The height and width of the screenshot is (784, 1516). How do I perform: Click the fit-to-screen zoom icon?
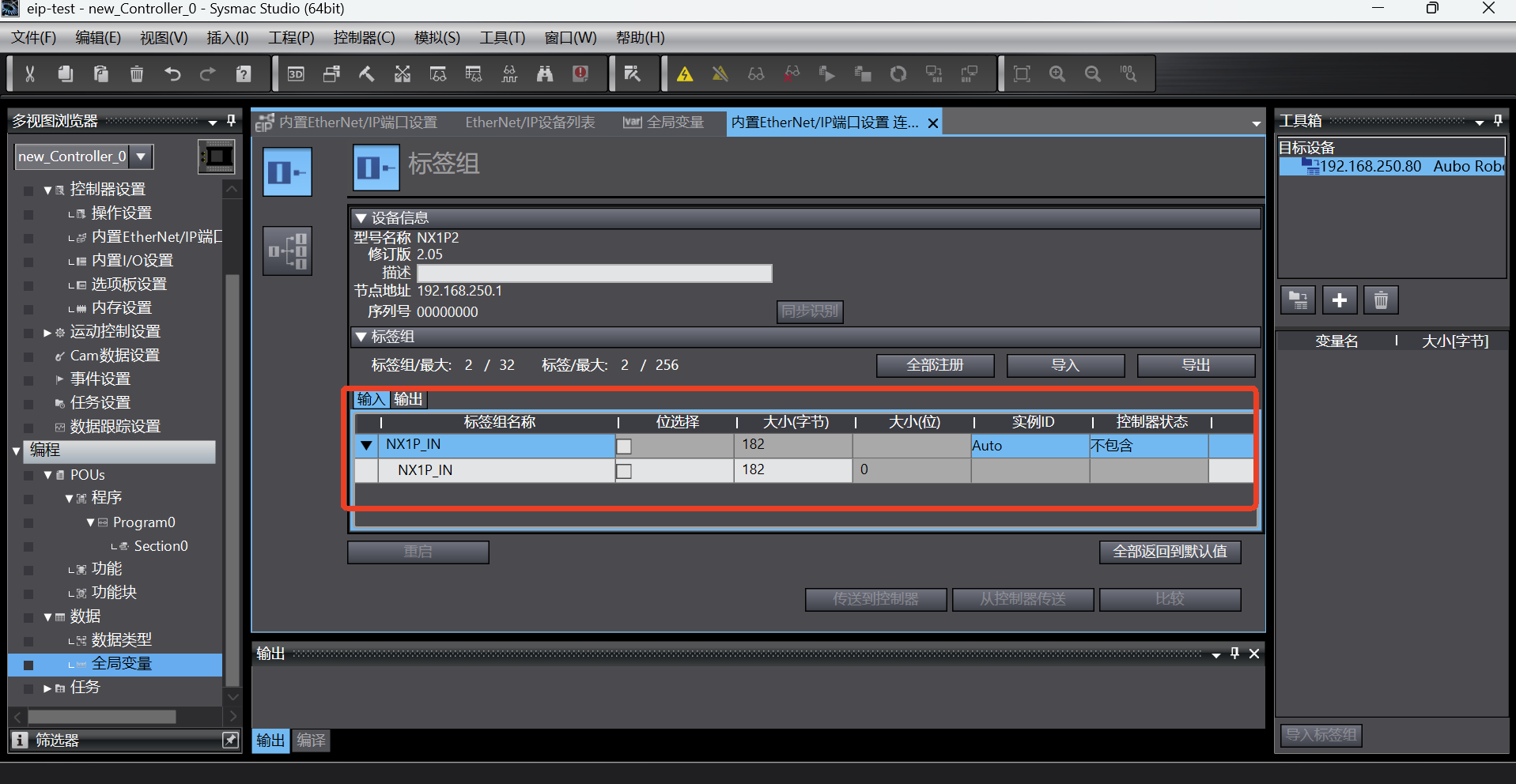(1022, 74)
